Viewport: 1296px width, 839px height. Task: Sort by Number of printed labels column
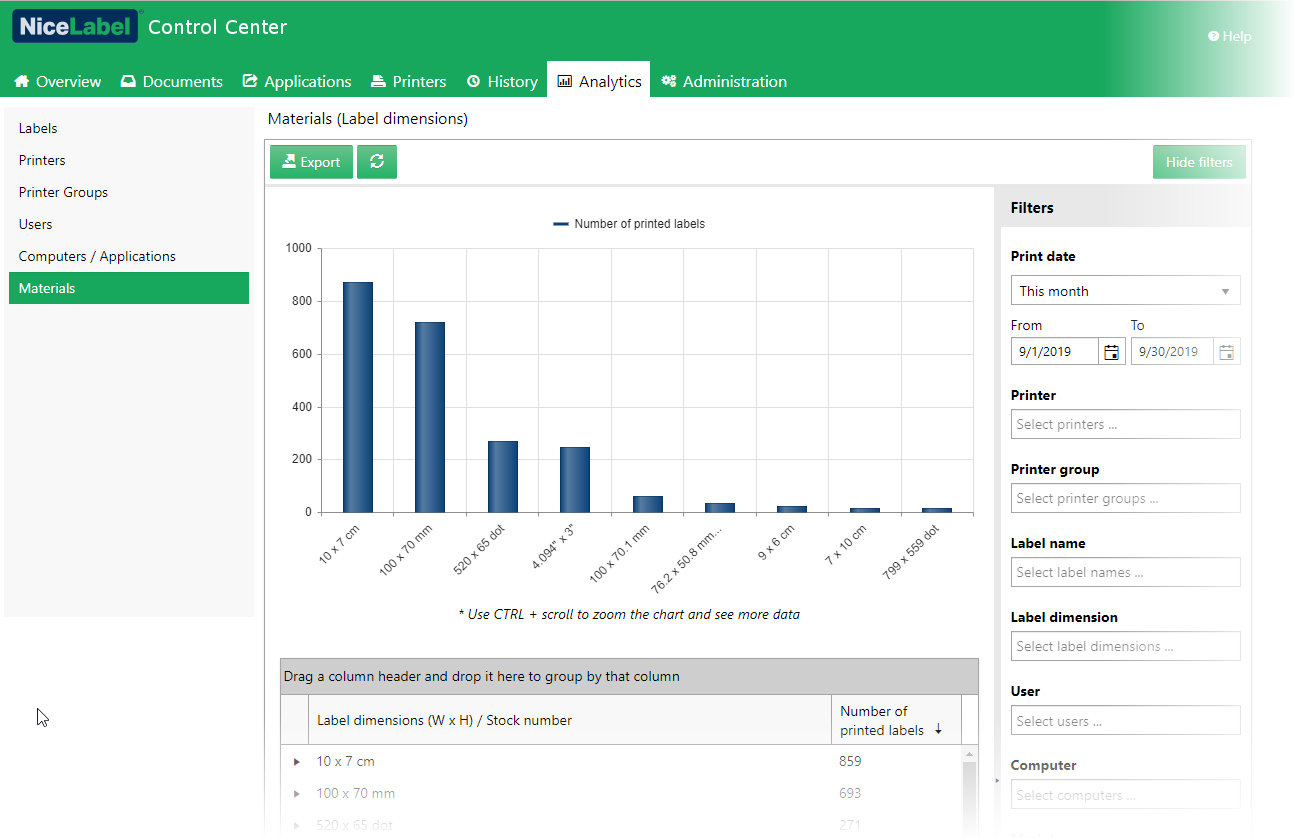[x=895, y=720]
